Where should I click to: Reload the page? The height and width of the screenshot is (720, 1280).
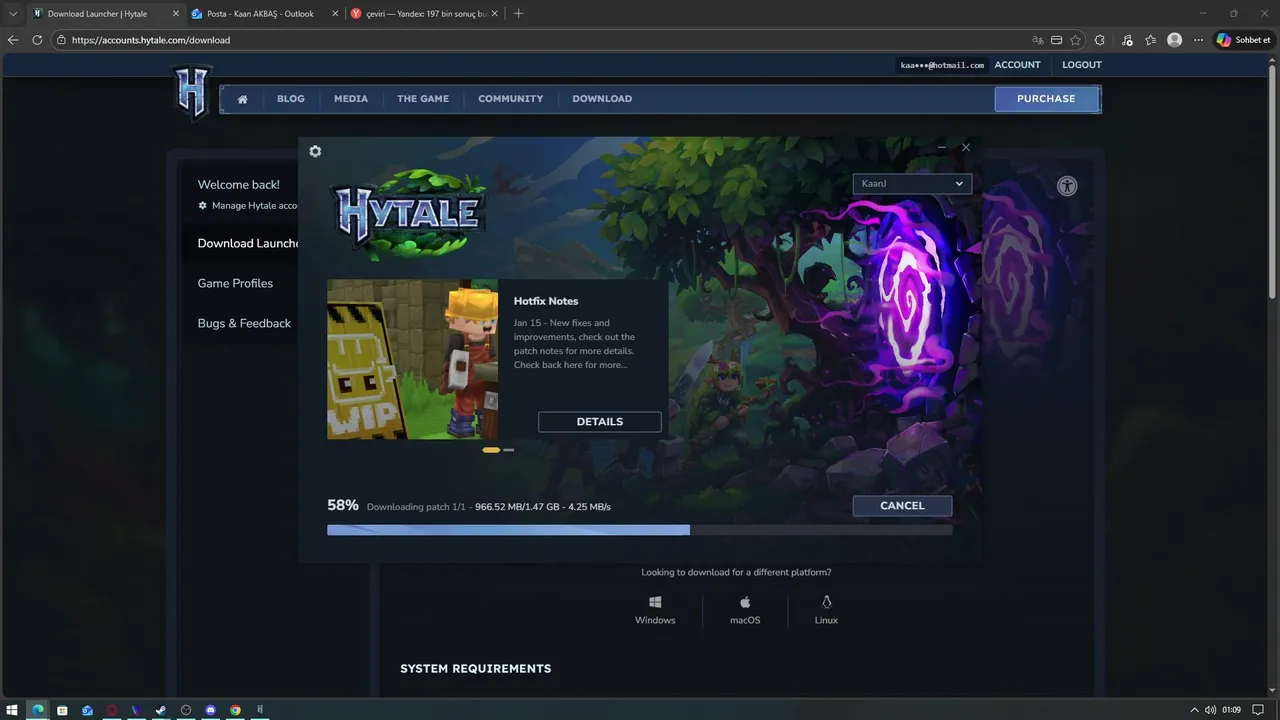point(37,40)
